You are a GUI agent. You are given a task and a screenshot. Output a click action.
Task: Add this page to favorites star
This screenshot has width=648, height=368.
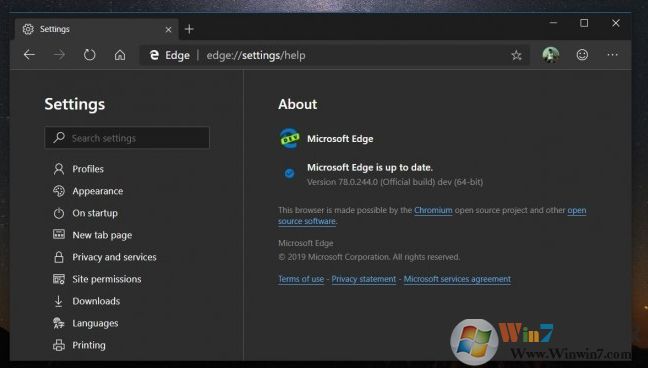[x=516, y=55]
